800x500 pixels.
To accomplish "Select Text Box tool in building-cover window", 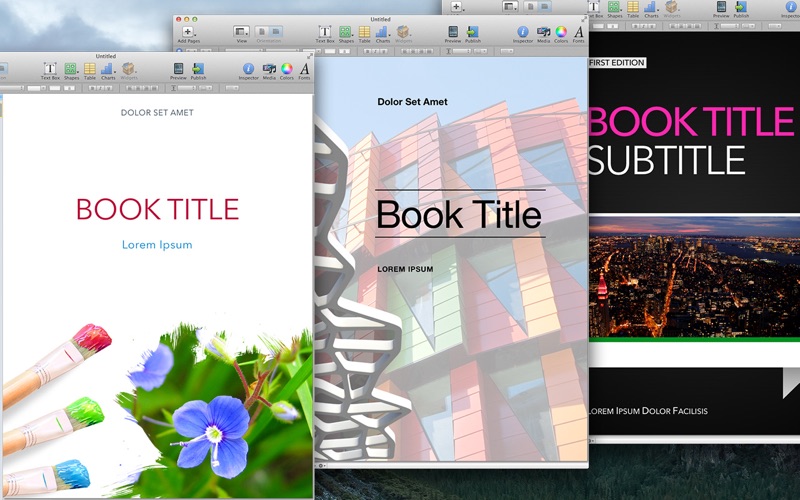I will [324, 34].
